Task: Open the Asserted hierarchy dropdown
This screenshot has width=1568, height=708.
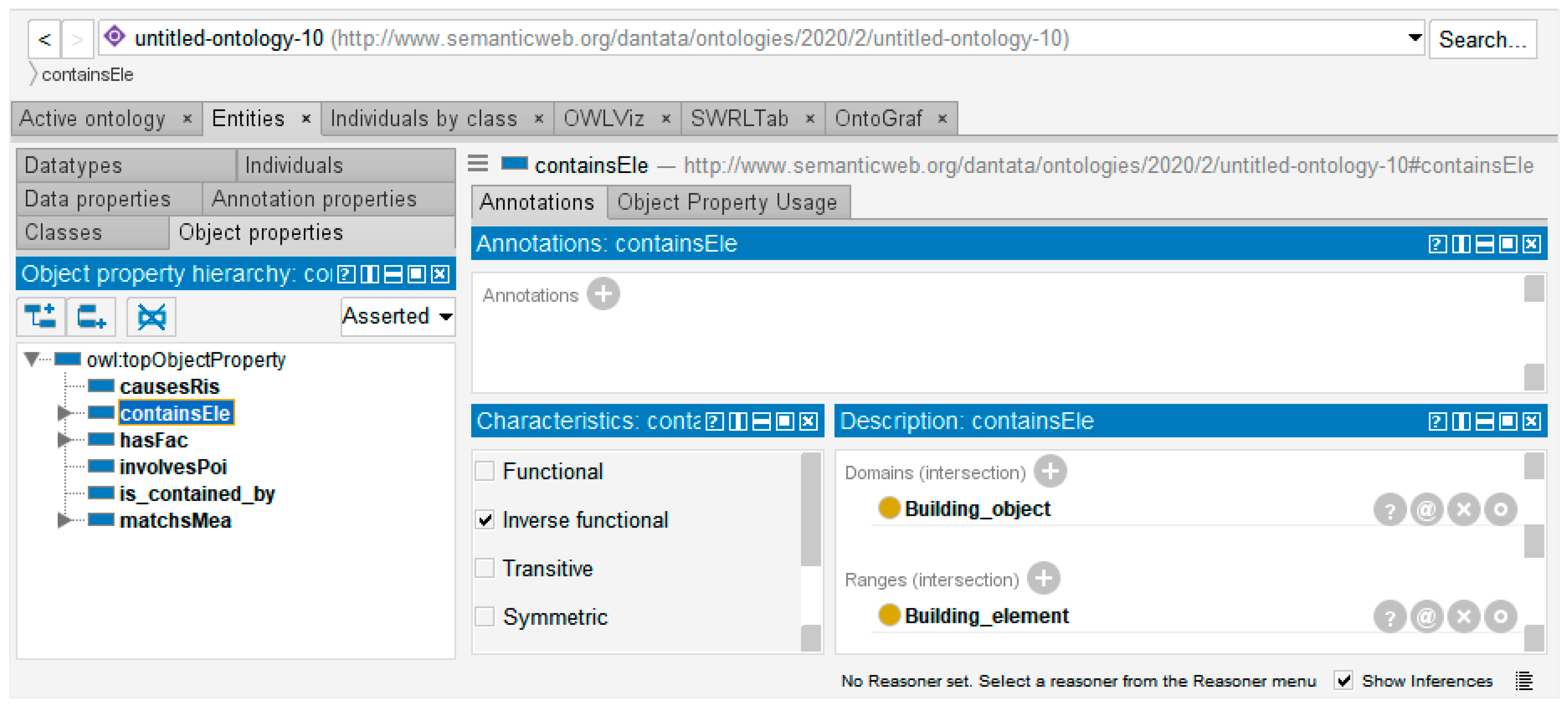Action: coord(398,316)
